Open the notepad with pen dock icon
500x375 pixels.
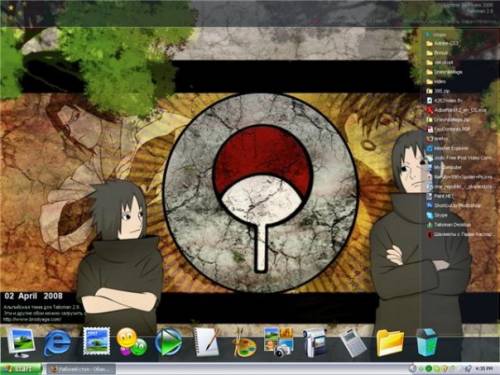(x=207, y=342)
